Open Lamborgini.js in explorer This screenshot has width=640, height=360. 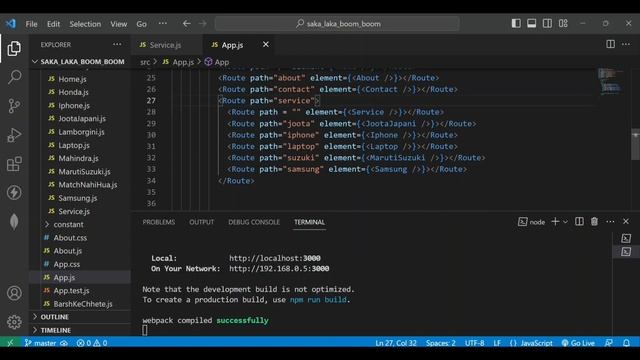80,132
